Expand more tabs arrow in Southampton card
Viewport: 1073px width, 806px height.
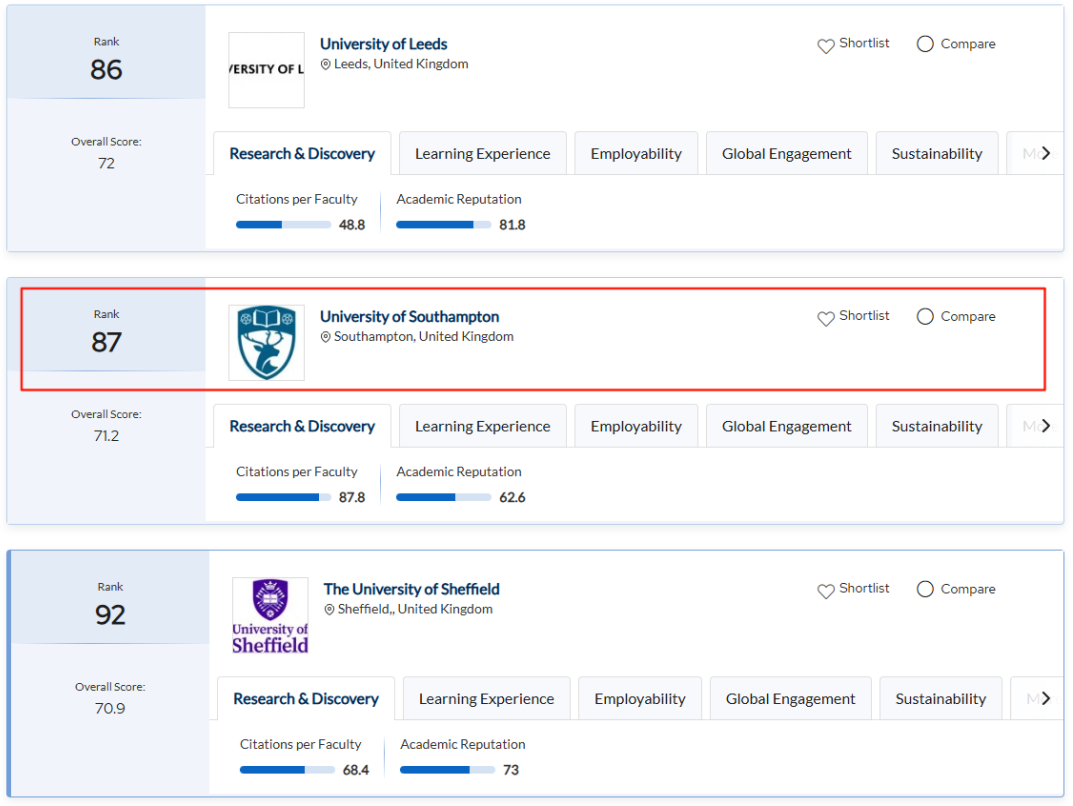pos(1045,426)
